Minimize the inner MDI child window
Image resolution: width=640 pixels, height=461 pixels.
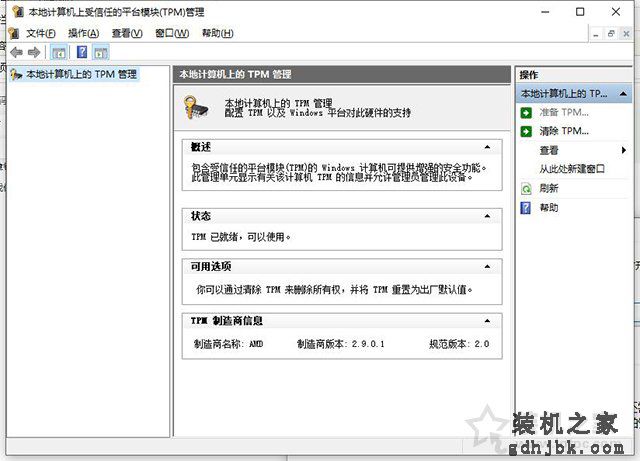pyautogui.click(x=596, y=34)
